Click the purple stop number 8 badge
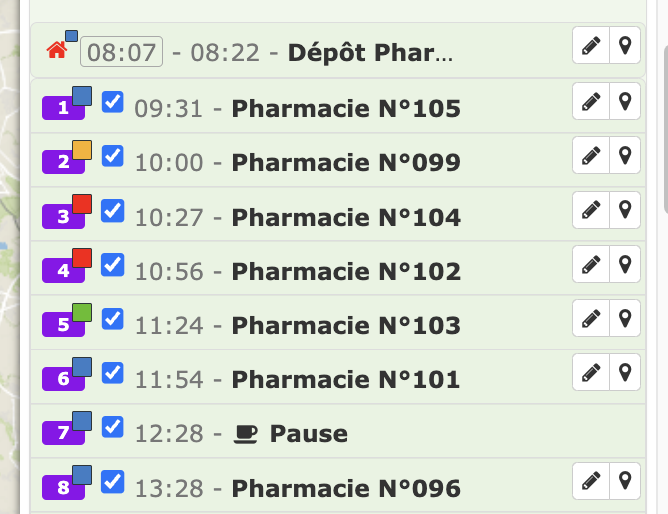The width and height of the screenshot is (668, 514). point(61,489)
